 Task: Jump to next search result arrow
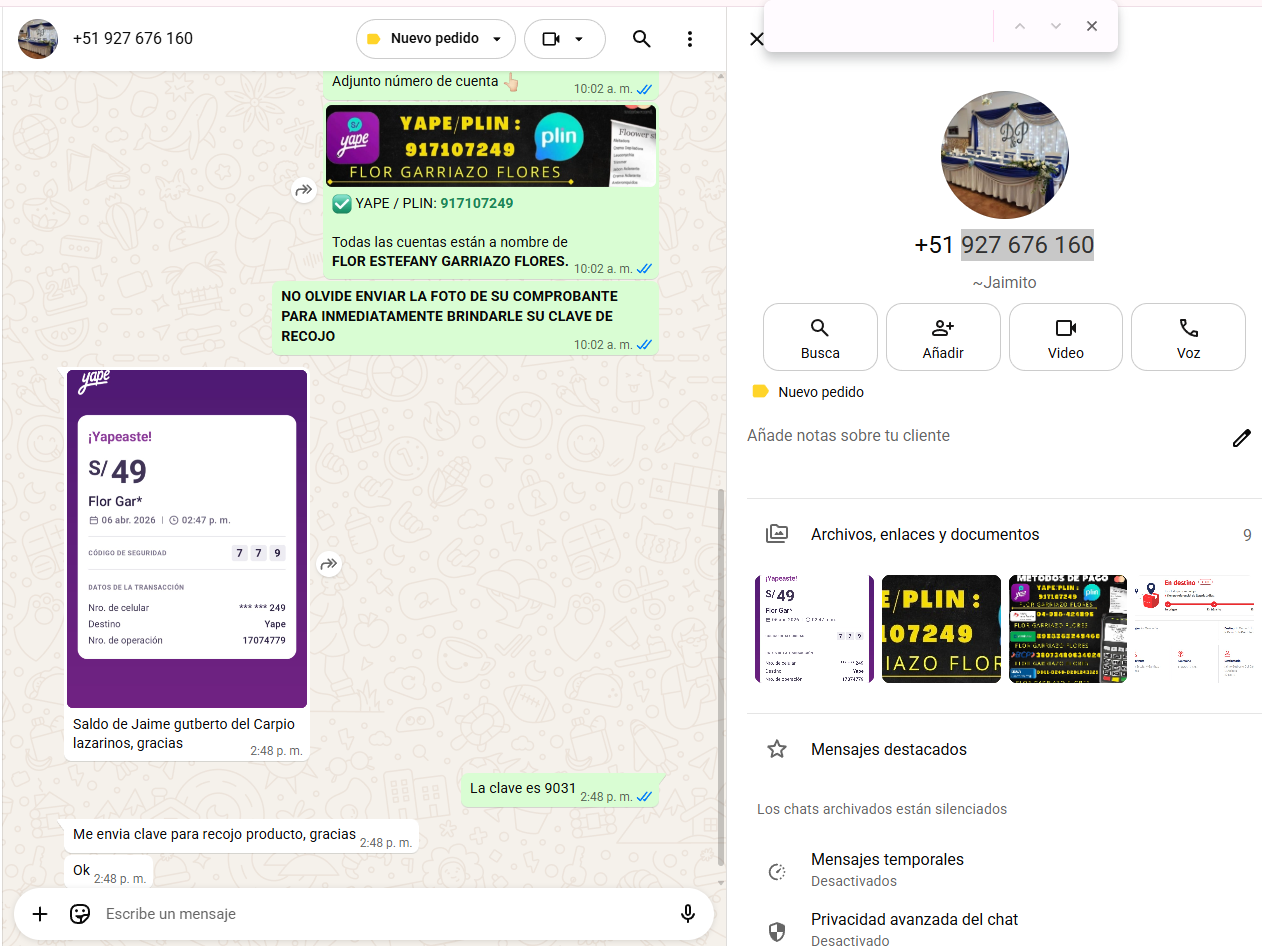1056,26
